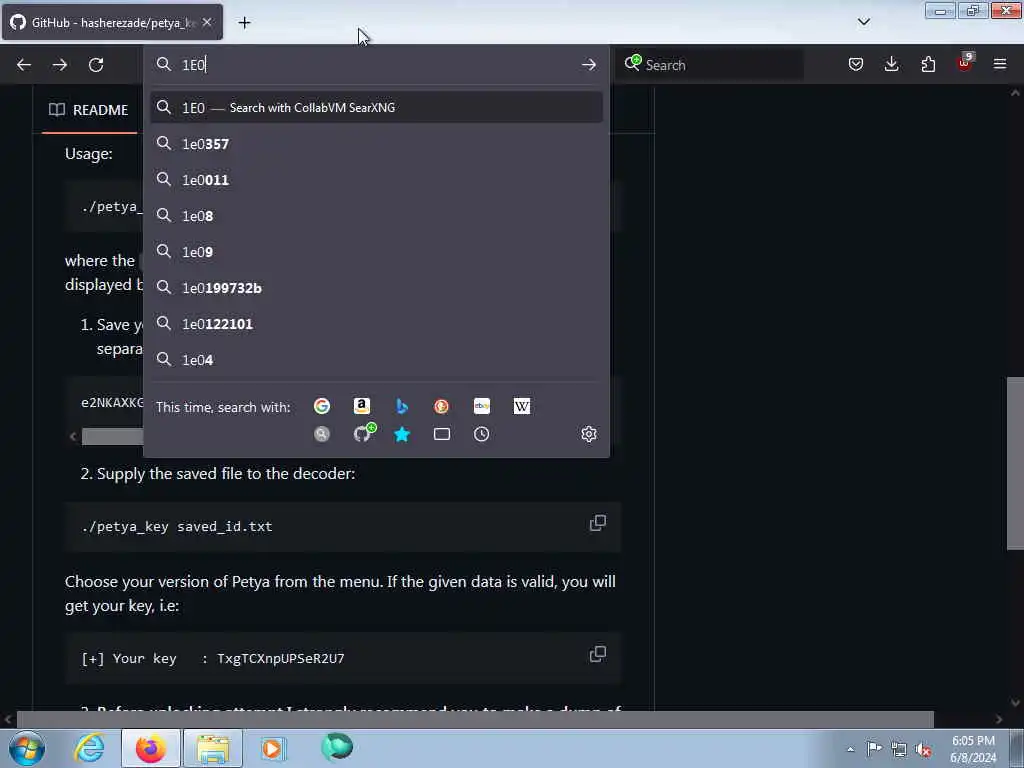Add GitHub search engine icon
Viewport: 1024px width, 768px height.
tap(363, 433)
